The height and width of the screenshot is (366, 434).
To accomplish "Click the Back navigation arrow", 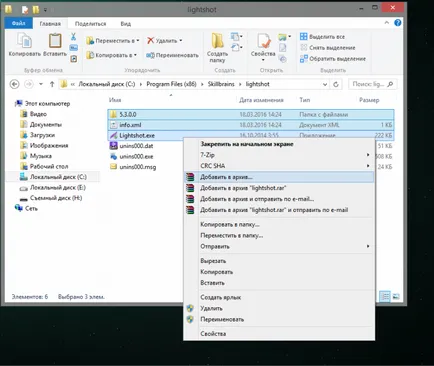I will (x=14, y=84).
